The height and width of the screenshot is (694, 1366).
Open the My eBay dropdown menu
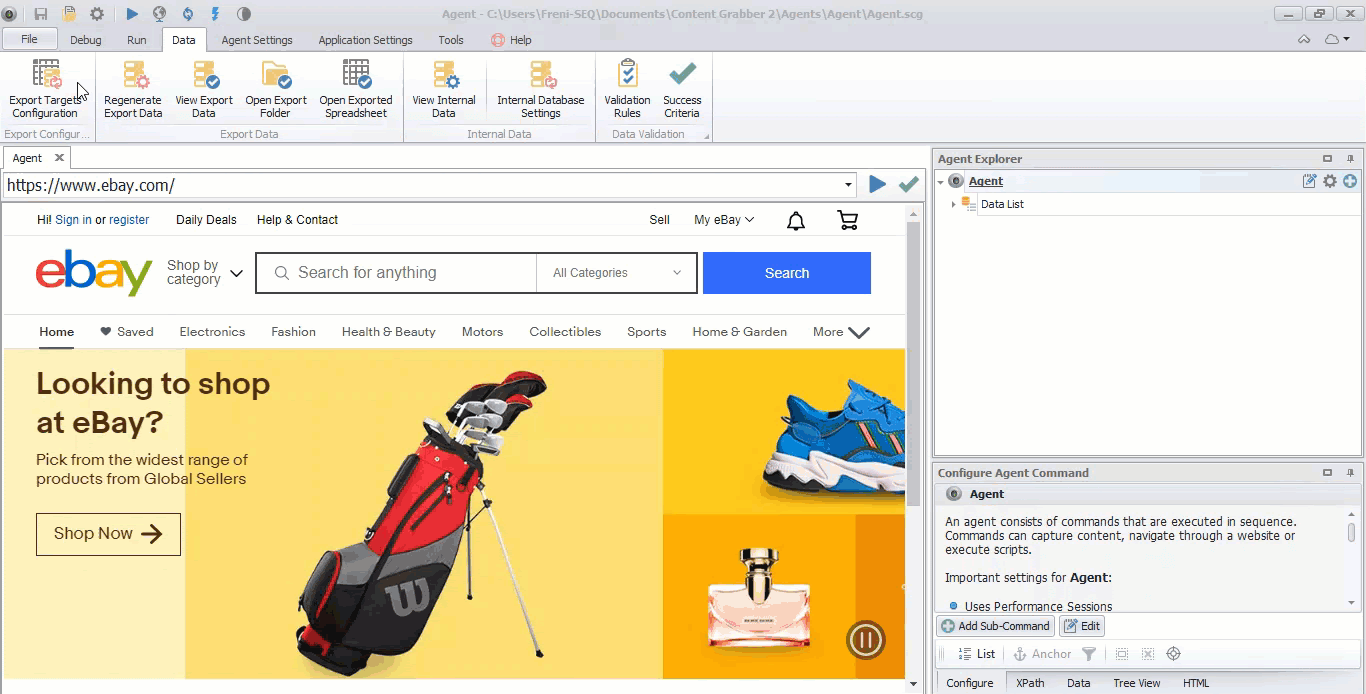point(724,220)
